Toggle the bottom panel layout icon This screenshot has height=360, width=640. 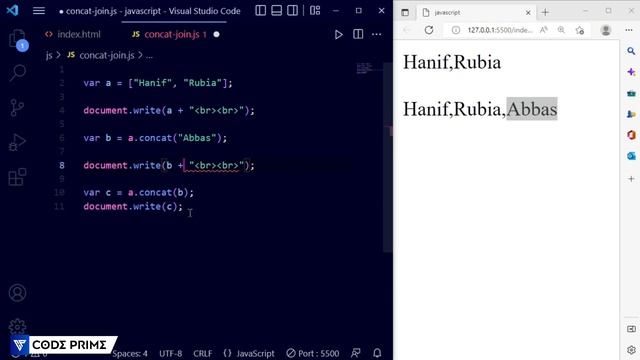(x=276, y=11)
